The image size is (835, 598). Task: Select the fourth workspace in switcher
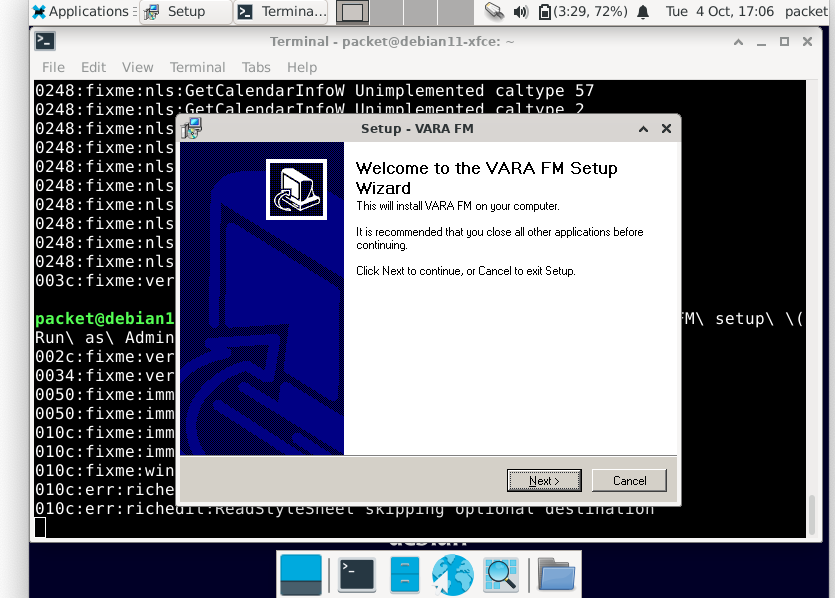point(455,12)
